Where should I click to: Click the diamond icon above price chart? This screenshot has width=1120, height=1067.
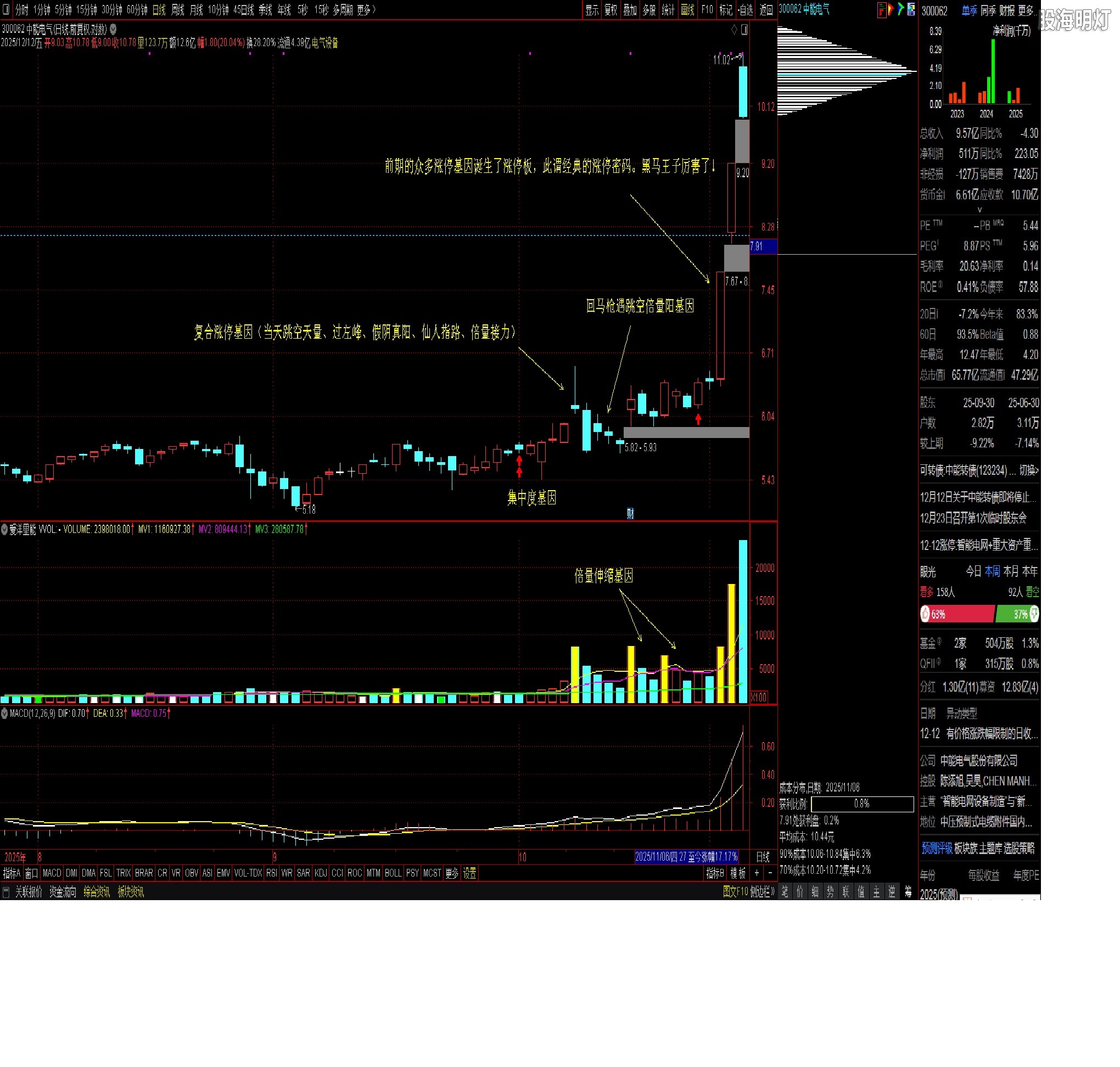pos(734,29)
